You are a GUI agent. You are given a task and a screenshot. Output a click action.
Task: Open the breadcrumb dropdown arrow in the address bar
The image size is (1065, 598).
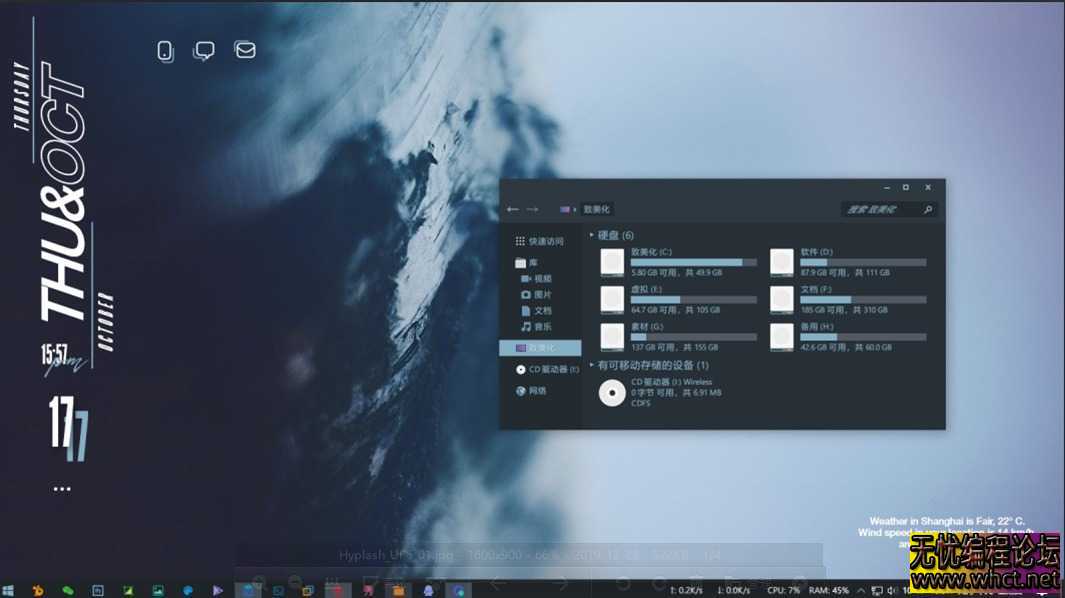pos(577,209)
